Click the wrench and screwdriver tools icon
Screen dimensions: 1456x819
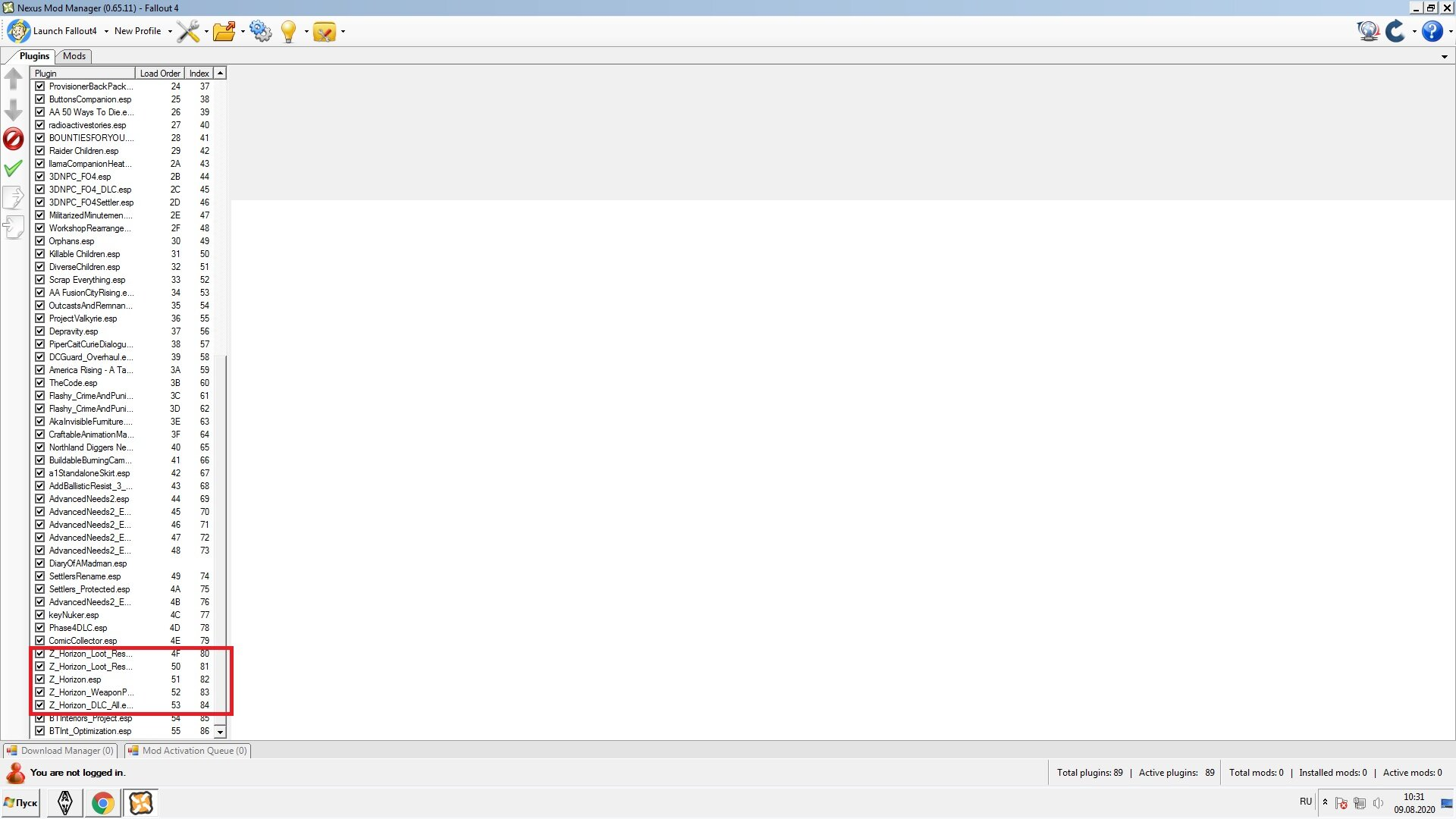click(187, 31)
